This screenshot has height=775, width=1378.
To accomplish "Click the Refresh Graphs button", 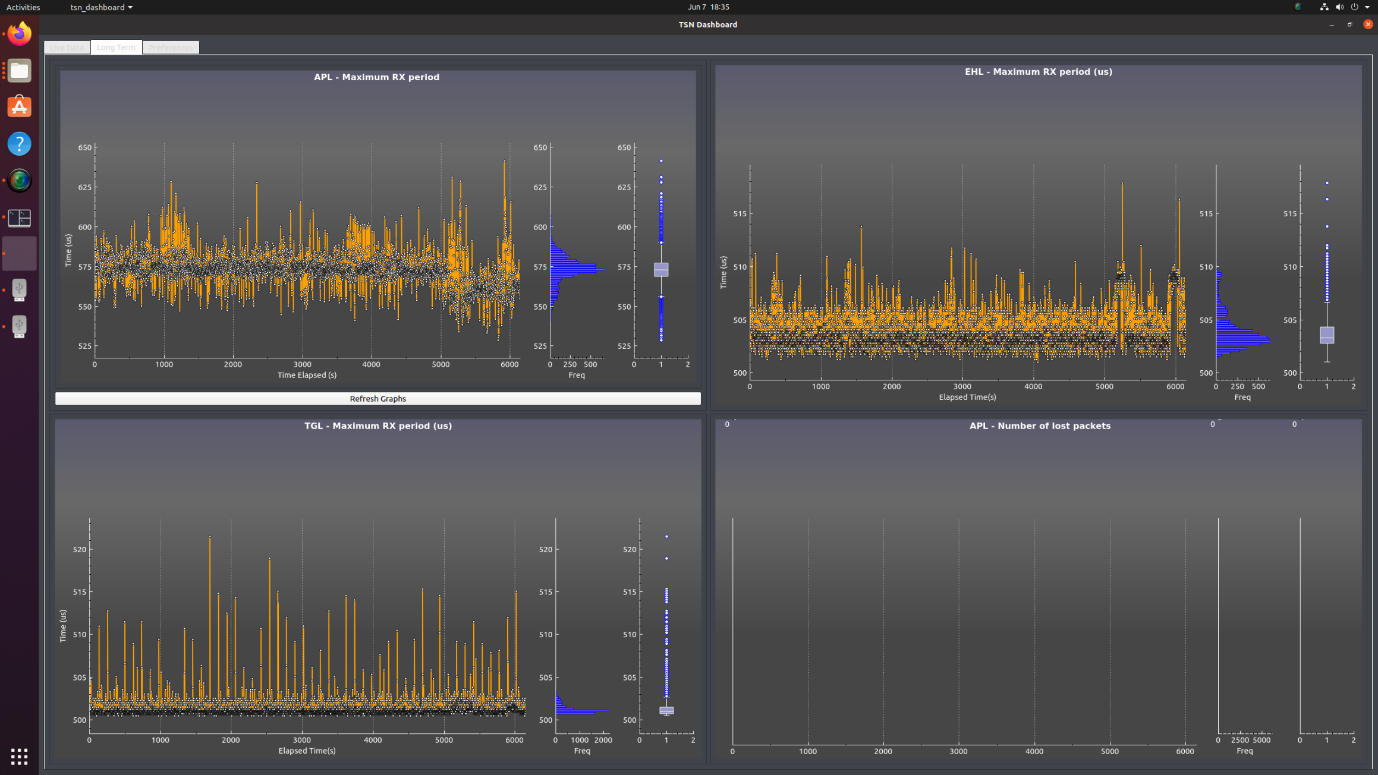I will click(x=378, y=398).
